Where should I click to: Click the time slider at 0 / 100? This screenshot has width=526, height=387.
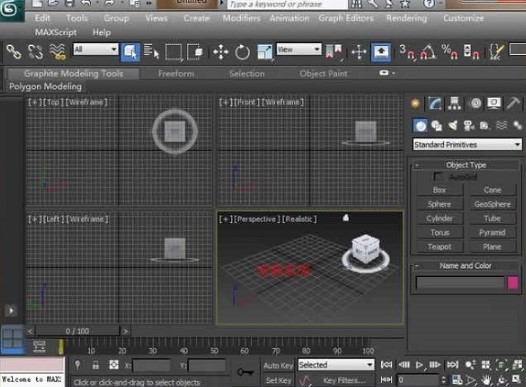tap(77, 331)
